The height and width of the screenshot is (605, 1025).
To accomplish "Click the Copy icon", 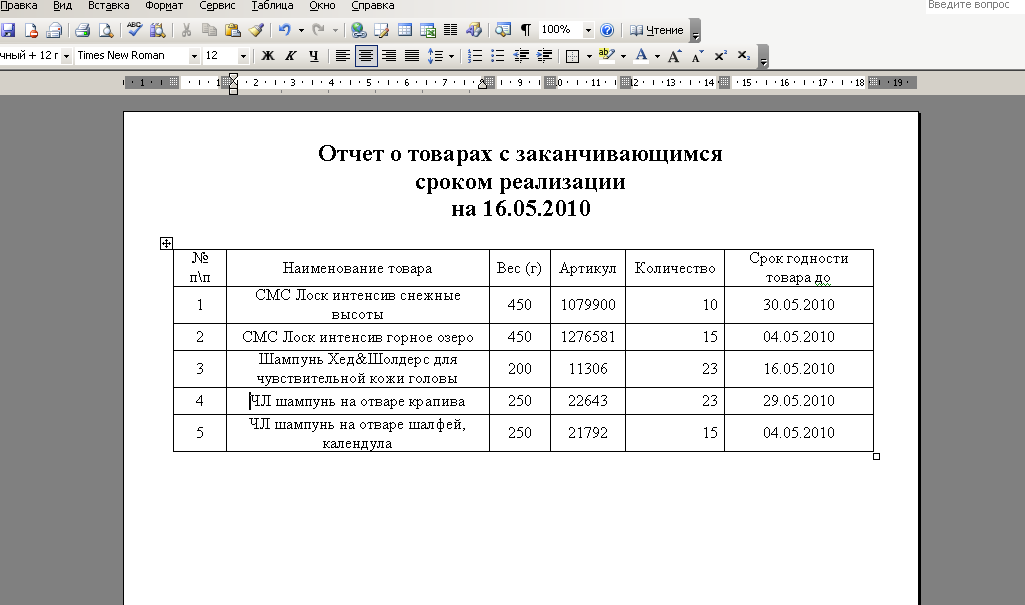I will click(x=209, y=30).
